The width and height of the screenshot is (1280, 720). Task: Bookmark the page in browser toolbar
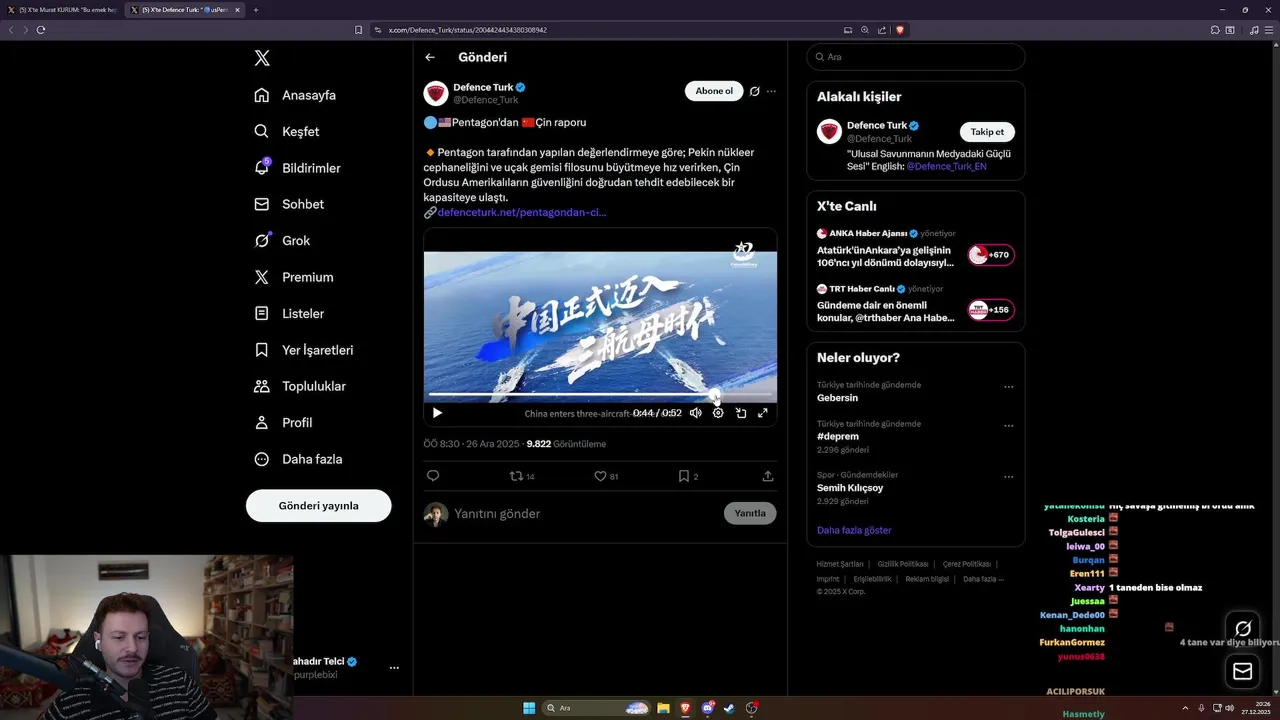point(358,30)
